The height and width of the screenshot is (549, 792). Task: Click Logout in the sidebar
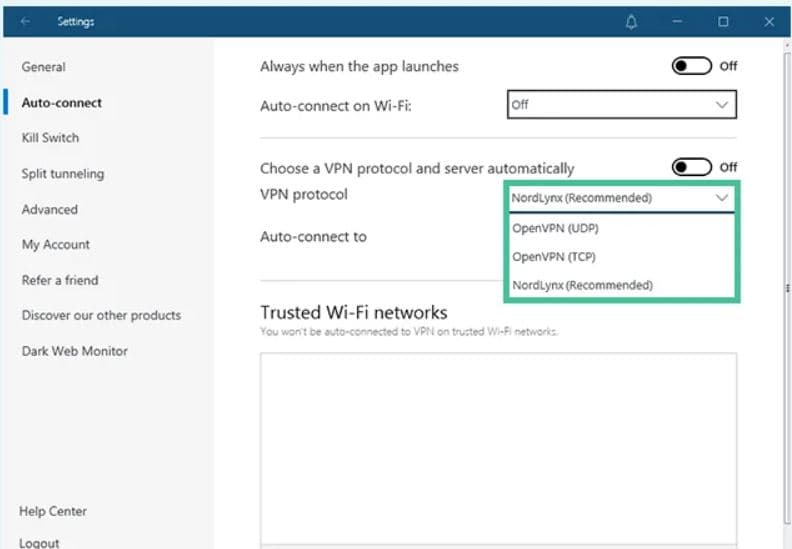39,542
